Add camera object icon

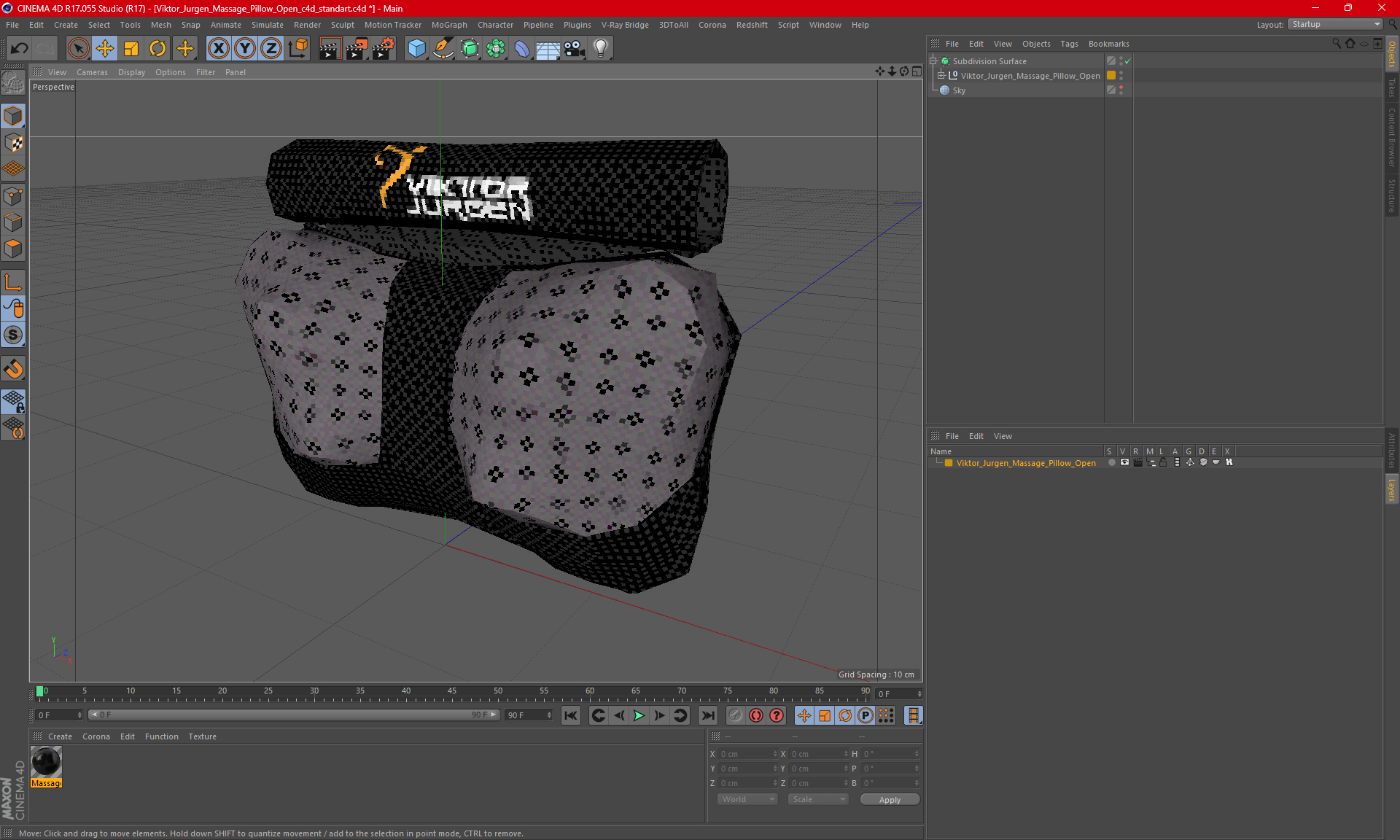(x=575, y=49)
